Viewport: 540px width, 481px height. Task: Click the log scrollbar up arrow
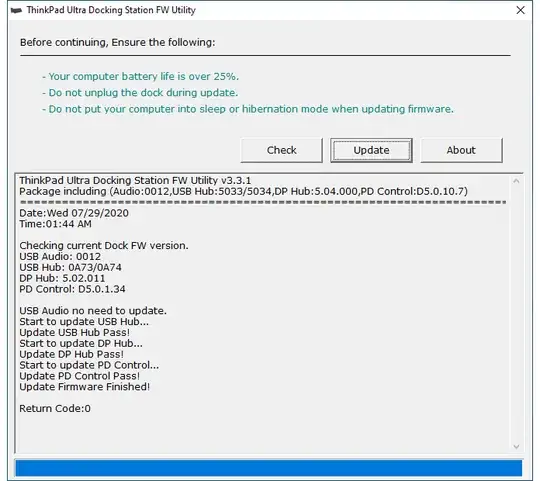516,181
